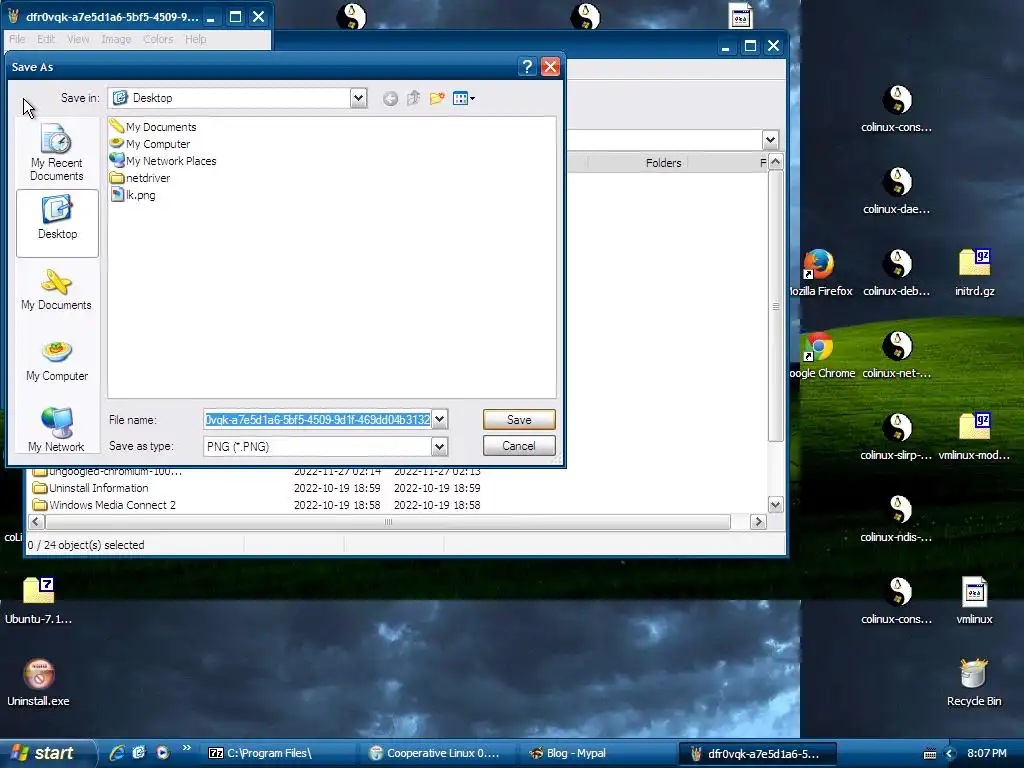This screenshot has width=1024, height=768.
Task: Select Recycle Bin desktop icon
Action: [x=974, y=682]
